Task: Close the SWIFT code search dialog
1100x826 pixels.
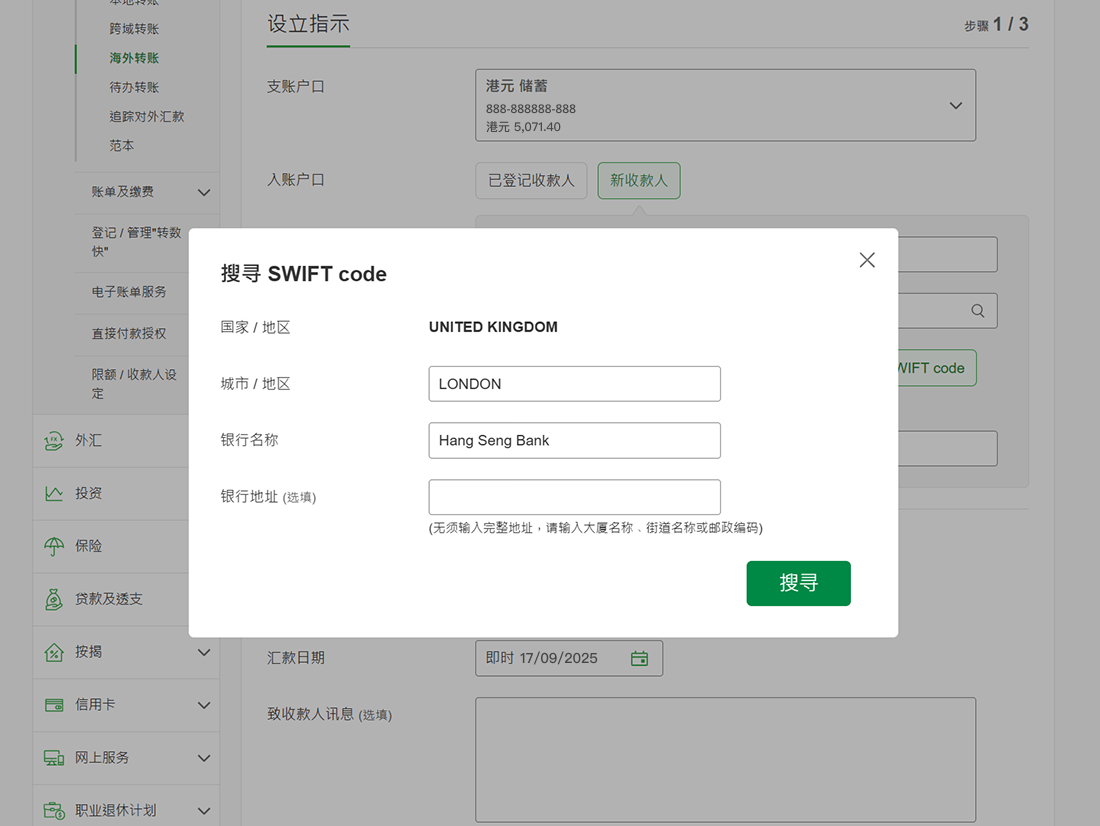Action: (x=867, y=260)
